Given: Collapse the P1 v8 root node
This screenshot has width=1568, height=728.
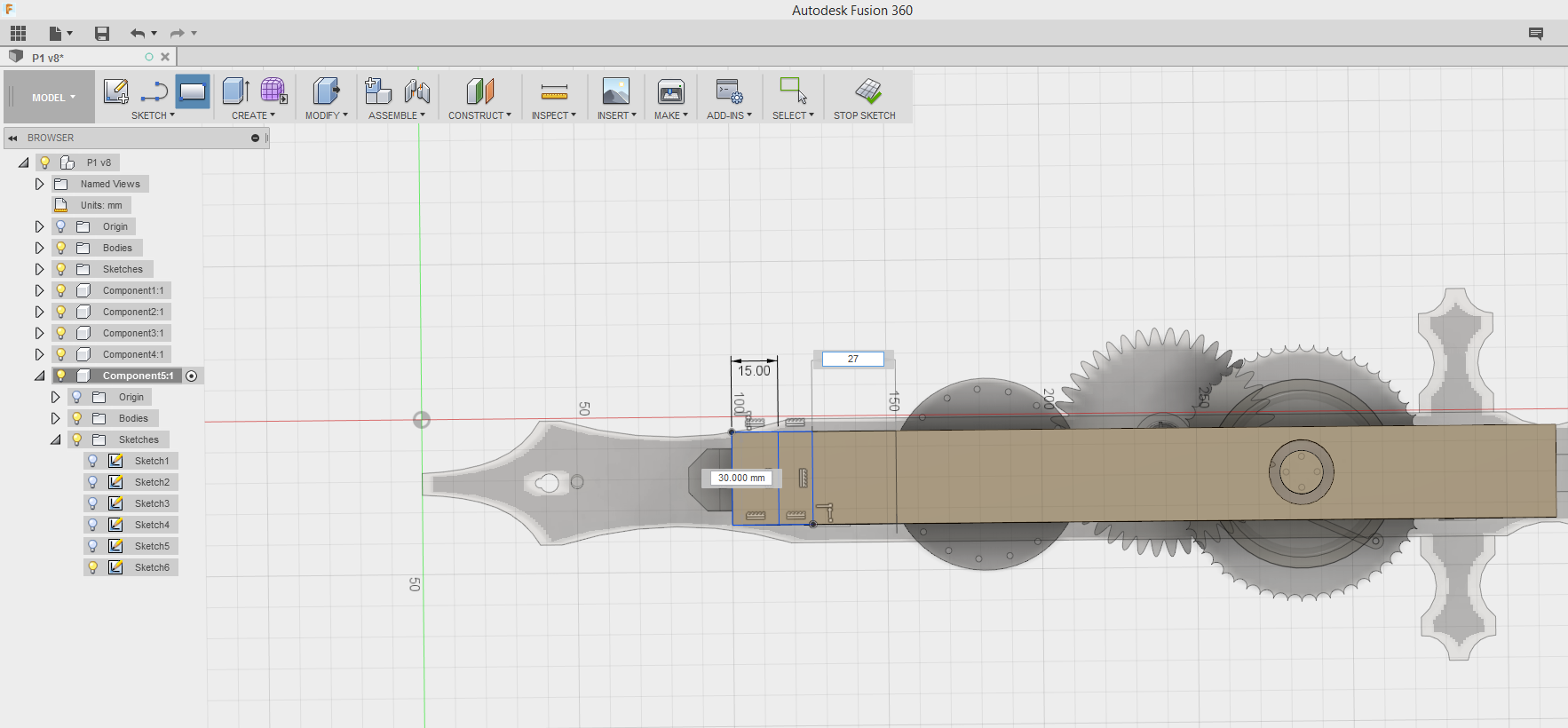Looking at the screenshot, I should 23,162.
